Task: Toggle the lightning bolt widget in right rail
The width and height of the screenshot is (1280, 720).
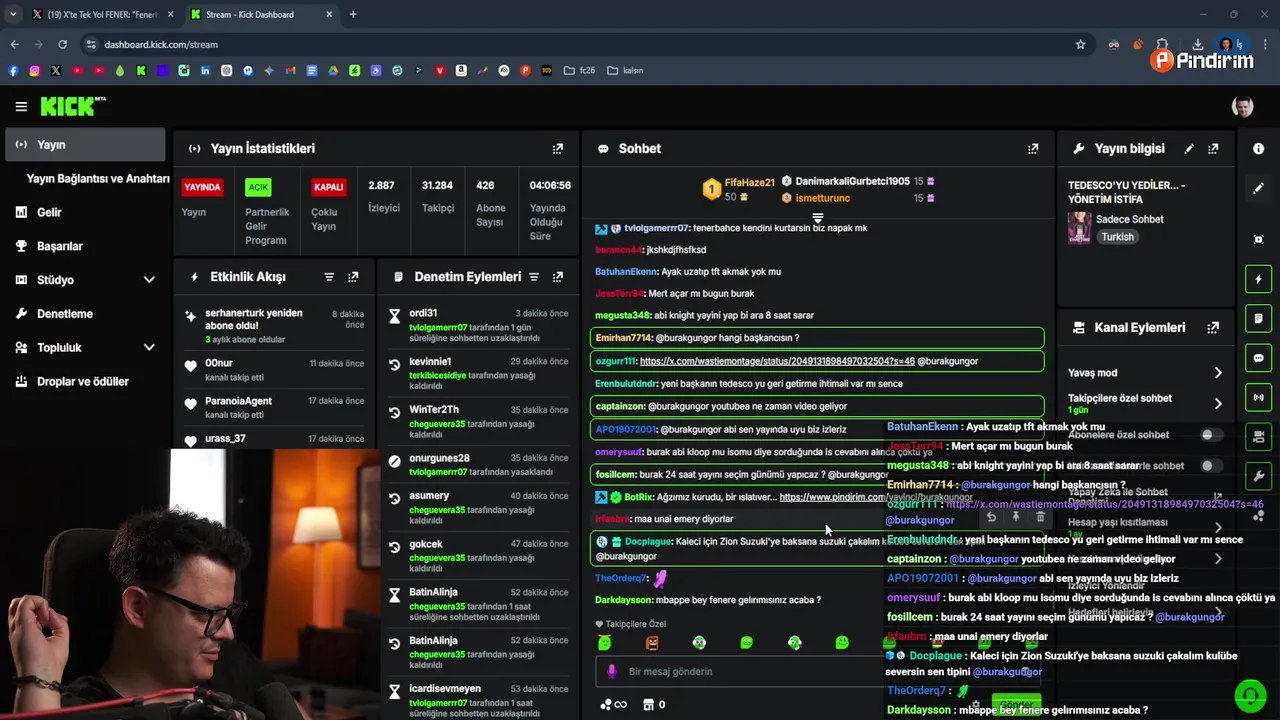Action: click(1258, 278)
